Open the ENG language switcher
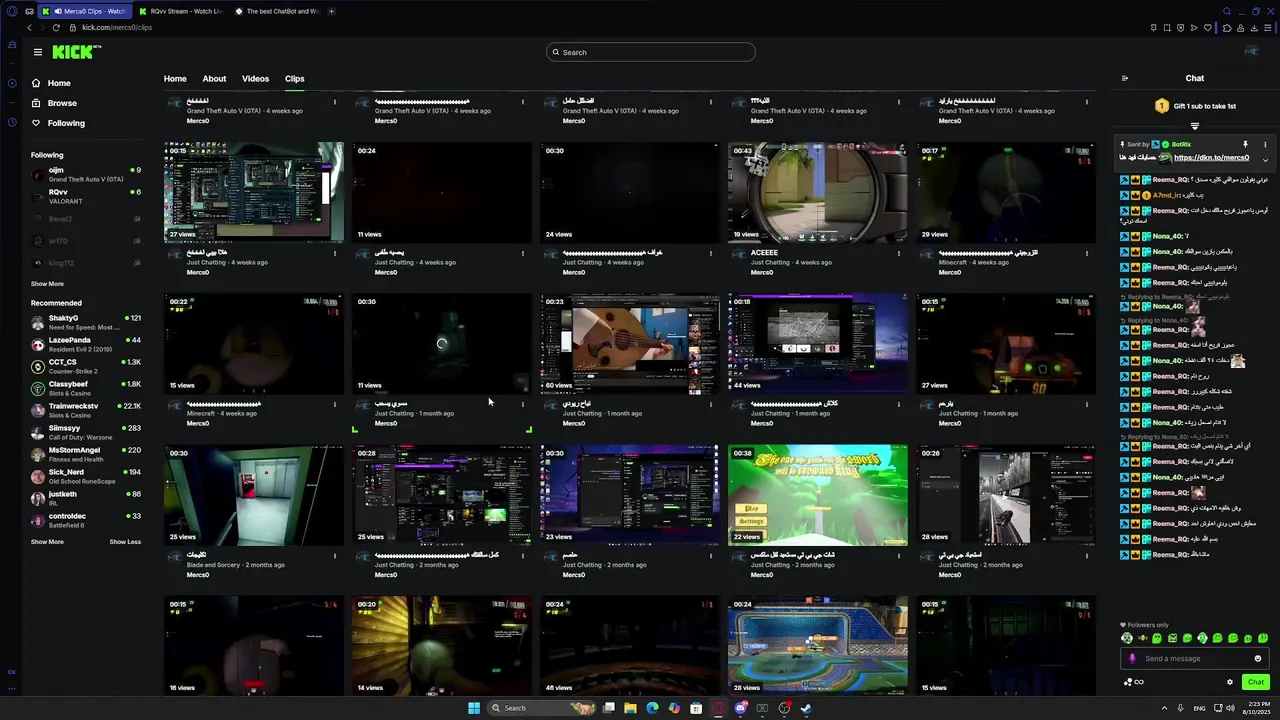Image resolution: width=1280 pixels, height=720 pixels. 1199,708
